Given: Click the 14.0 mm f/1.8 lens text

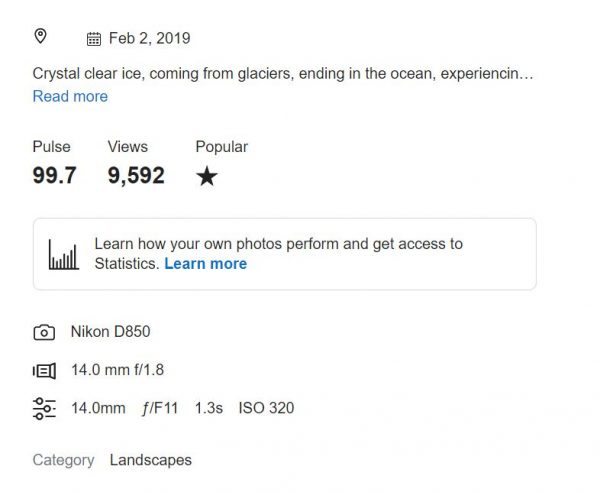Looking at the screenshot, I should [x=118, y=370].
